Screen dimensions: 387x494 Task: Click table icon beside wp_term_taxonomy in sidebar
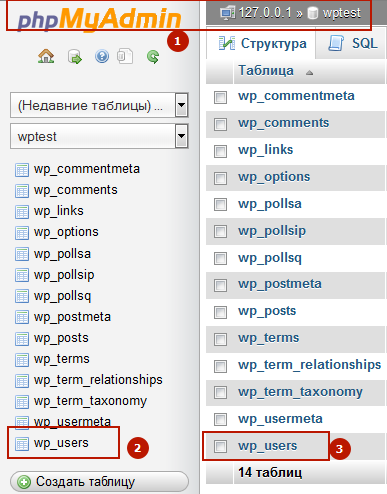pyautogui.click(x=22, y=402)
